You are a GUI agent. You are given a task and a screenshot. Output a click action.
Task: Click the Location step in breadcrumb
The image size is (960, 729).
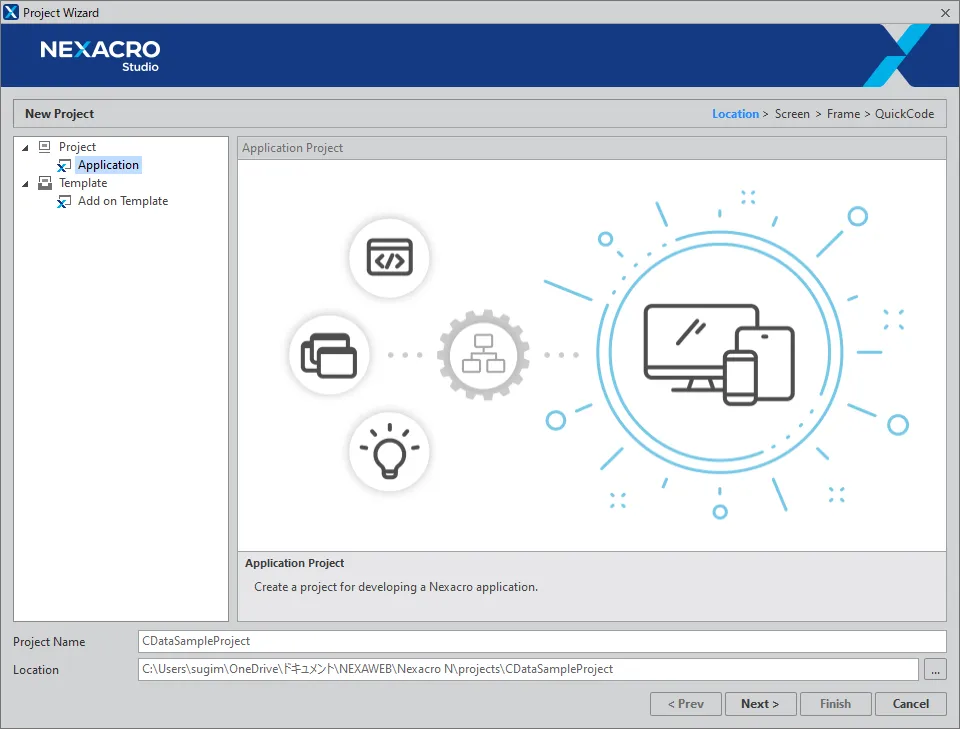[735, 114]
